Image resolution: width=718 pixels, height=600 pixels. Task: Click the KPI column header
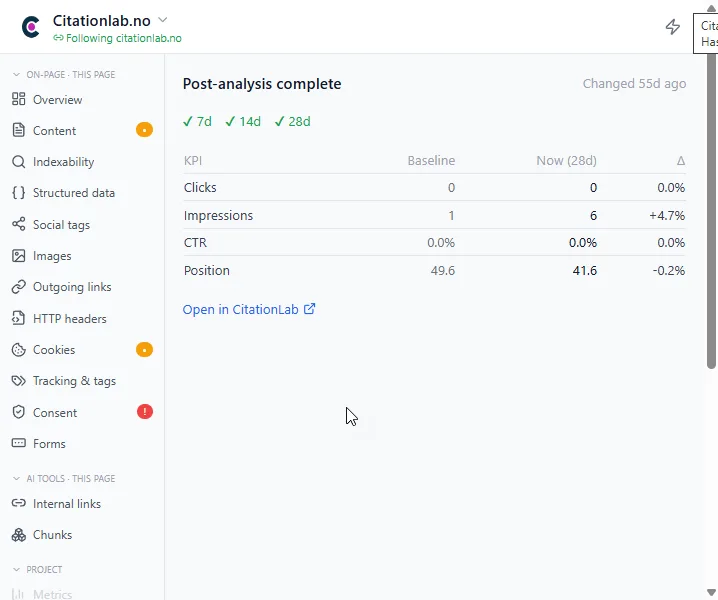pyautogui.click(x=193, y=160)
